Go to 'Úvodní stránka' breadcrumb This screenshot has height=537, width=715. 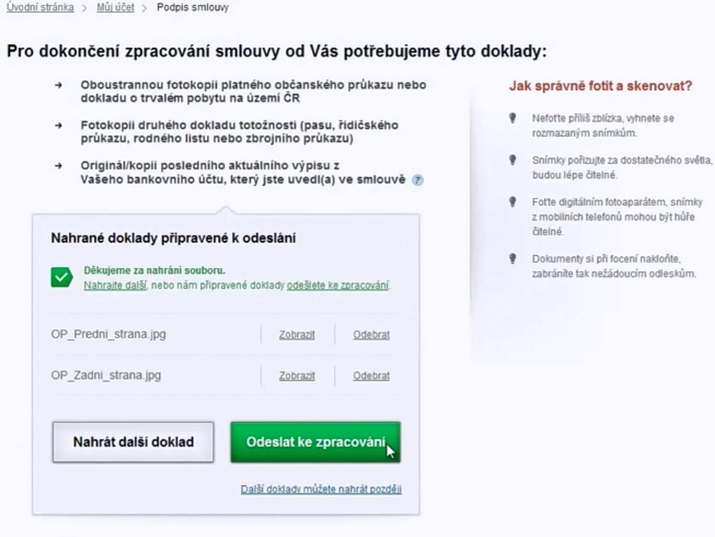coord(40,7)
